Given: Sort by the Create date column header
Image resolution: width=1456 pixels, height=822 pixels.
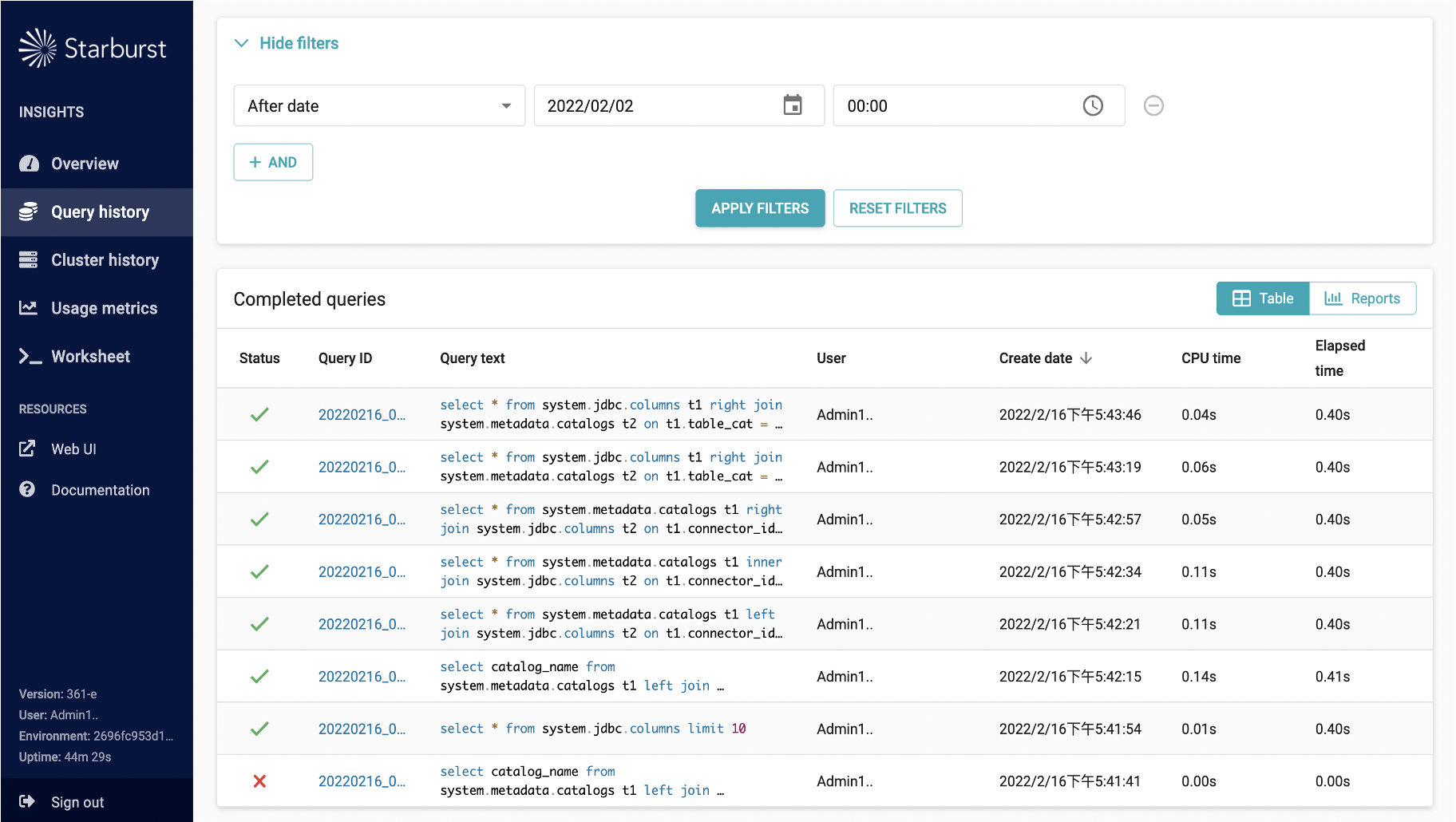Looking at the screenshot, I should (1035, 358).
